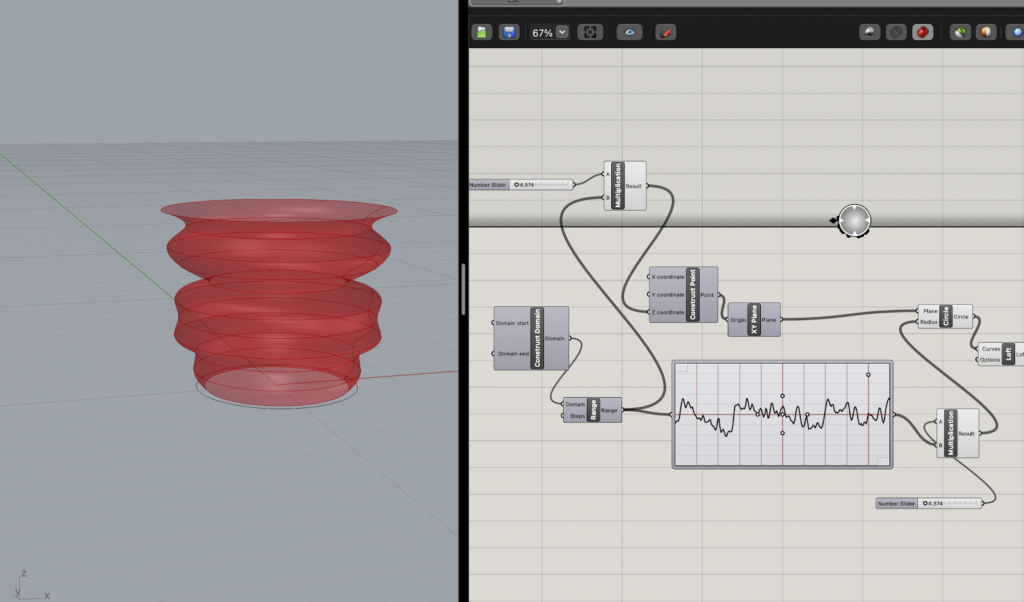Click the Radius input on Circle
Screen dimensions: 1024x602
click(x=929, y=322)
